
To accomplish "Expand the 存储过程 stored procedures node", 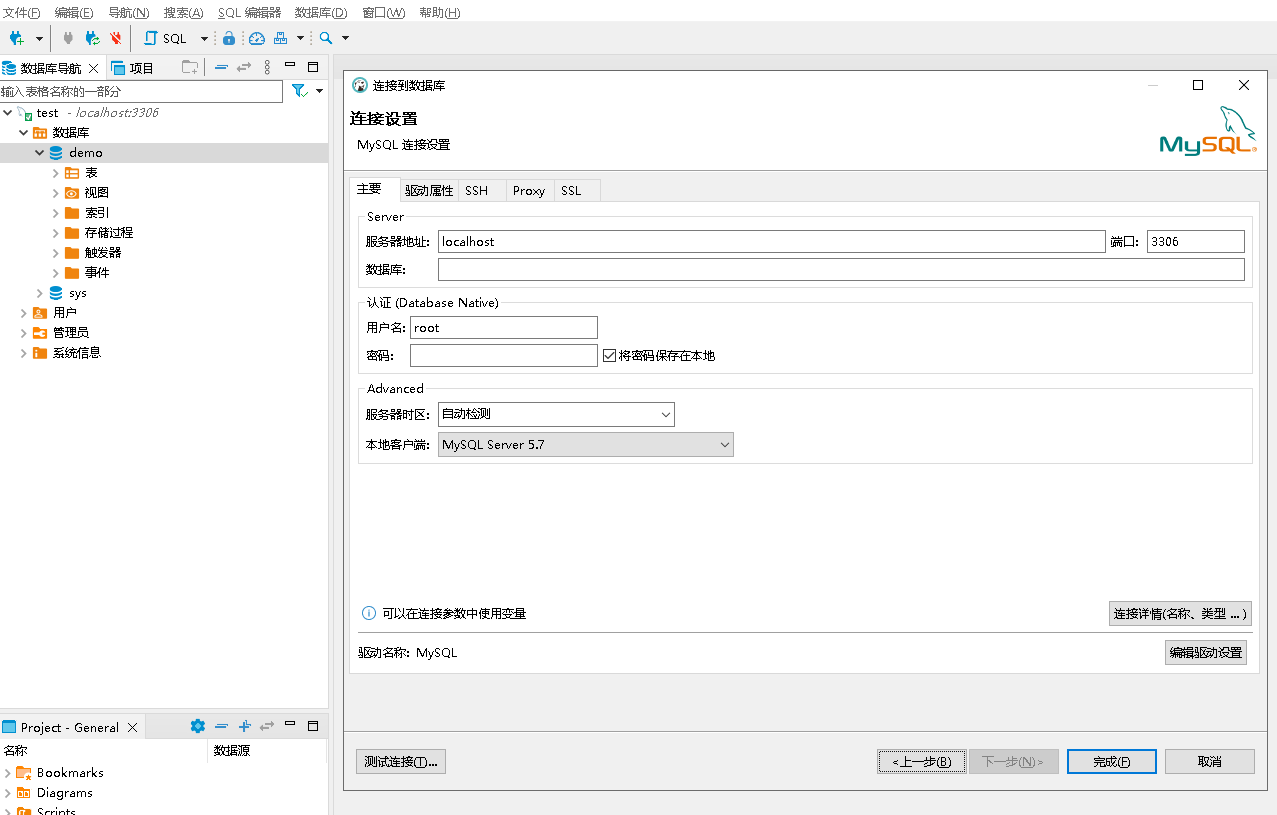I will click(x=56, y=233).
